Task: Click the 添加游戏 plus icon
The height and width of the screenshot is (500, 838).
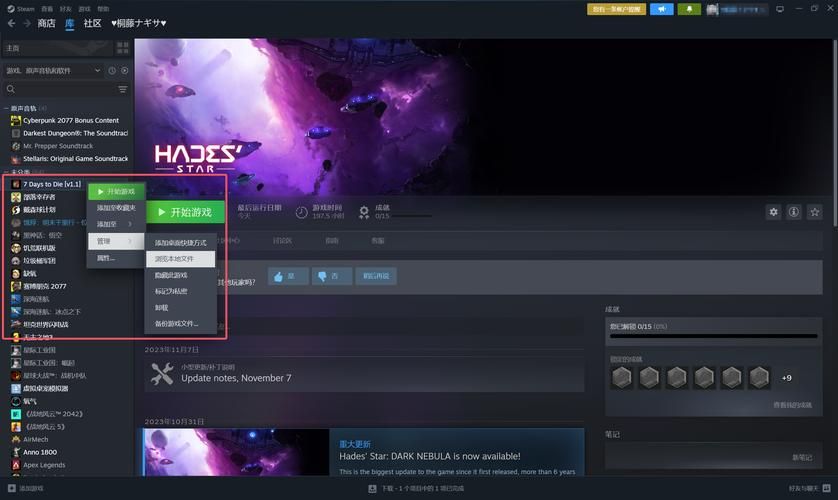Action: [x=12, y=488]
